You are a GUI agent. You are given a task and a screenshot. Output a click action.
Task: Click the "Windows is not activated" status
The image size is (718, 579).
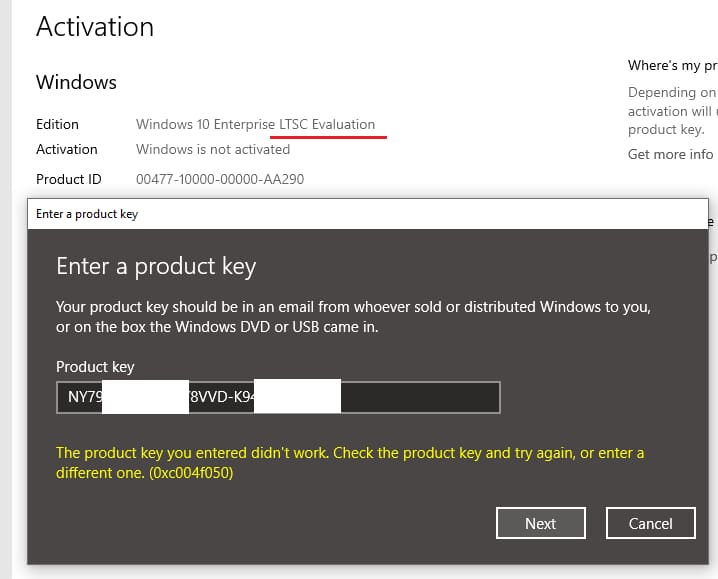(x=213, y=149)
